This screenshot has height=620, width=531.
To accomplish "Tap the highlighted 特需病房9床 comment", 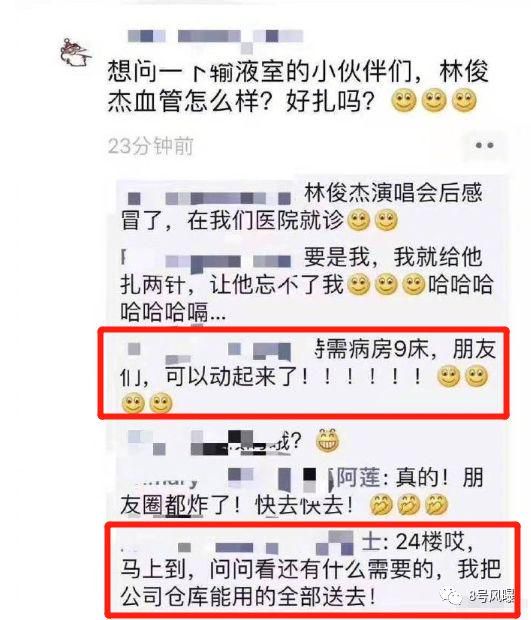I will (x=303, y=372).
